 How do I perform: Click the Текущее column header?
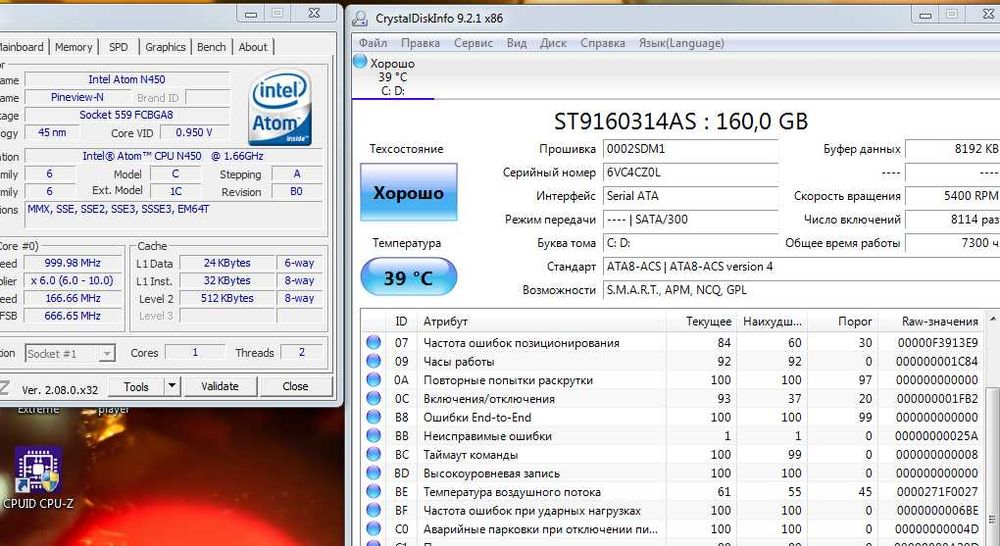[x=702, y=321]
